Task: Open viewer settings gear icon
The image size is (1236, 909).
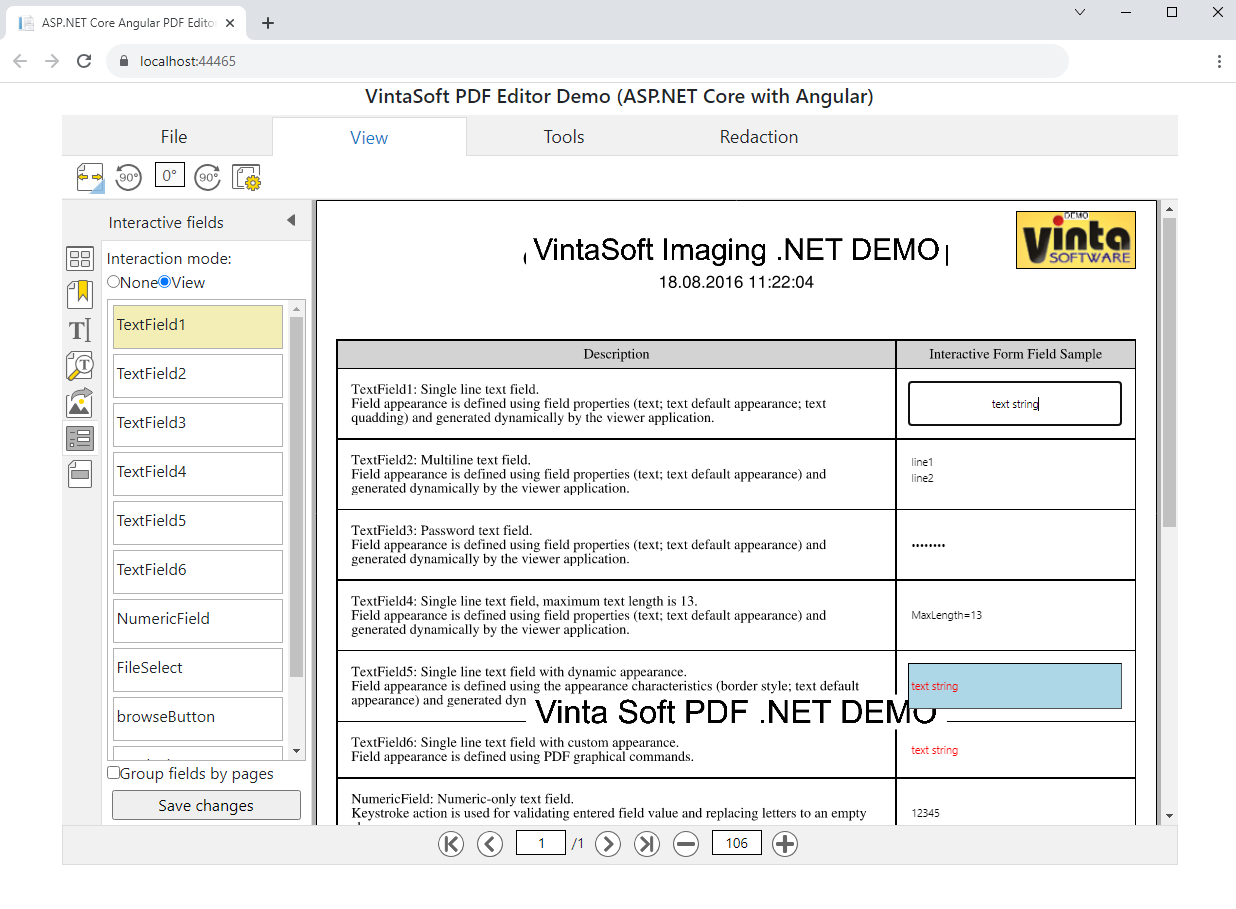Action: click(247, 177)
